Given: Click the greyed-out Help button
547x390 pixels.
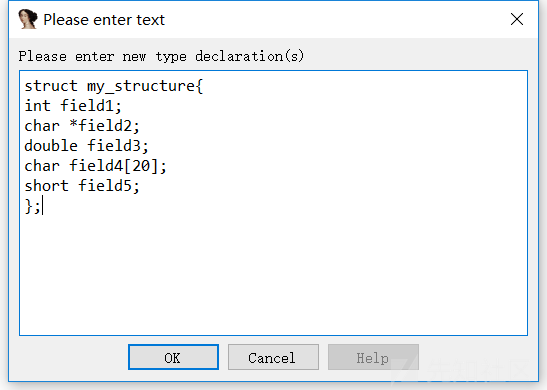Looking at the screenshot, I should (373, 357).
